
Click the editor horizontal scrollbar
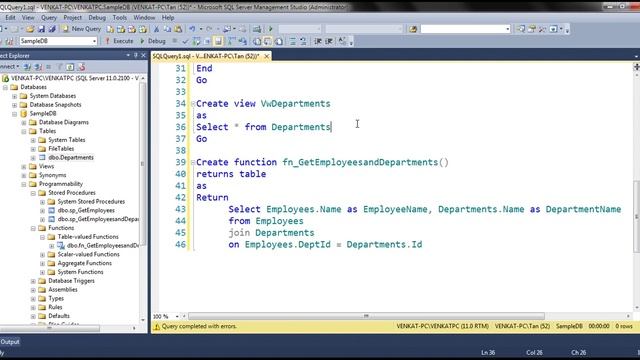pos(366,316)
